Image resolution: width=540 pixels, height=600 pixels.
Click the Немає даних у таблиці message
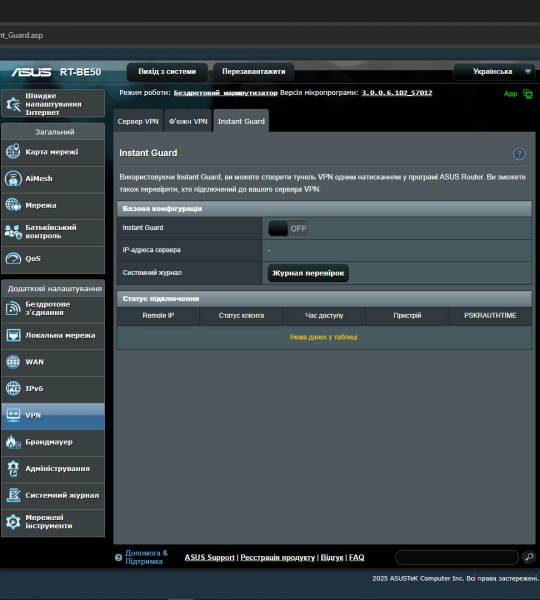point(324,337)
